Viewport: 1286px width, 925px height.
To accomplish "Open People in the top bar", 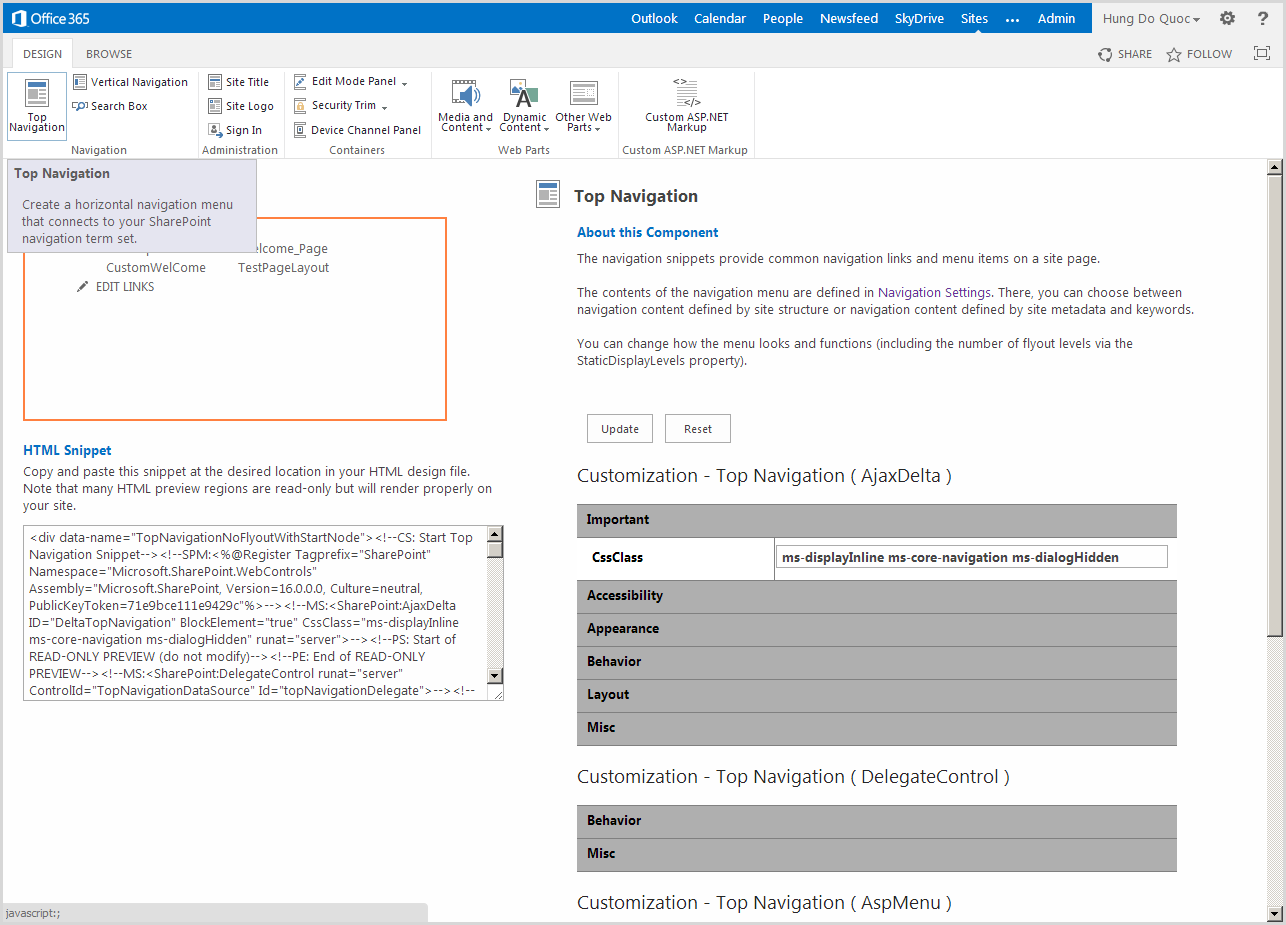I will (783, 18).
